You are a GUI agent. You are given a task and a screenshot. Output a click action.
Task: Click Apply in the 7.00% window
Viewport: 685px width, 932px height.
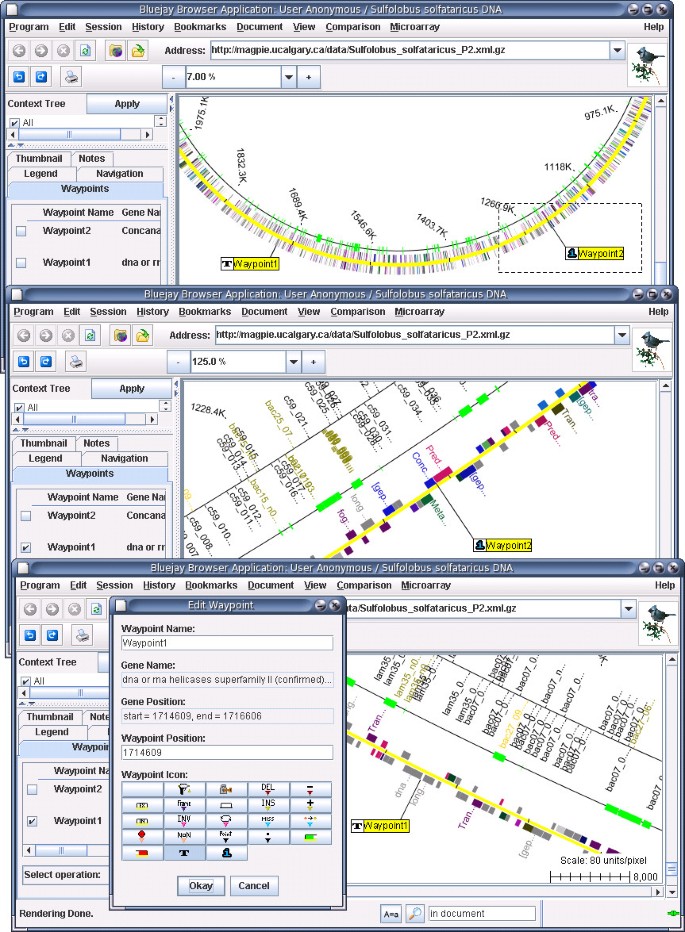click(x=127, y=103)
